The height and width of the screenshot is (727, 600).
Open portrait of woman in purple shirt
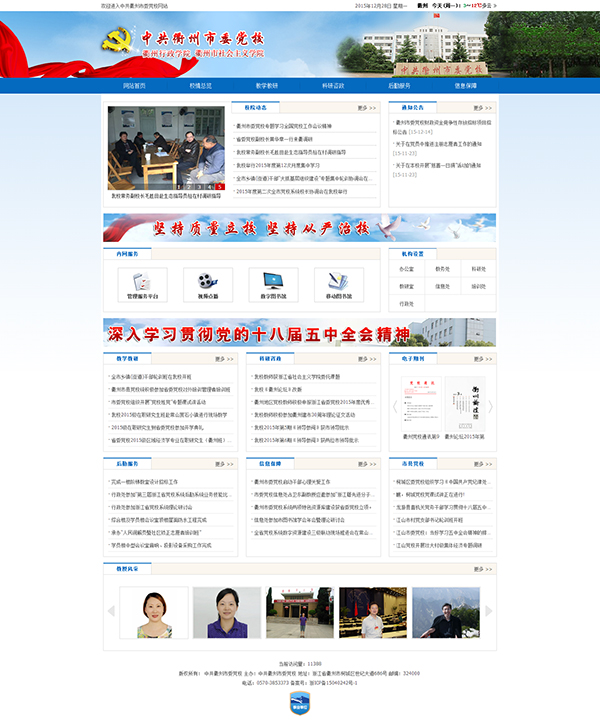coord(227,612)
